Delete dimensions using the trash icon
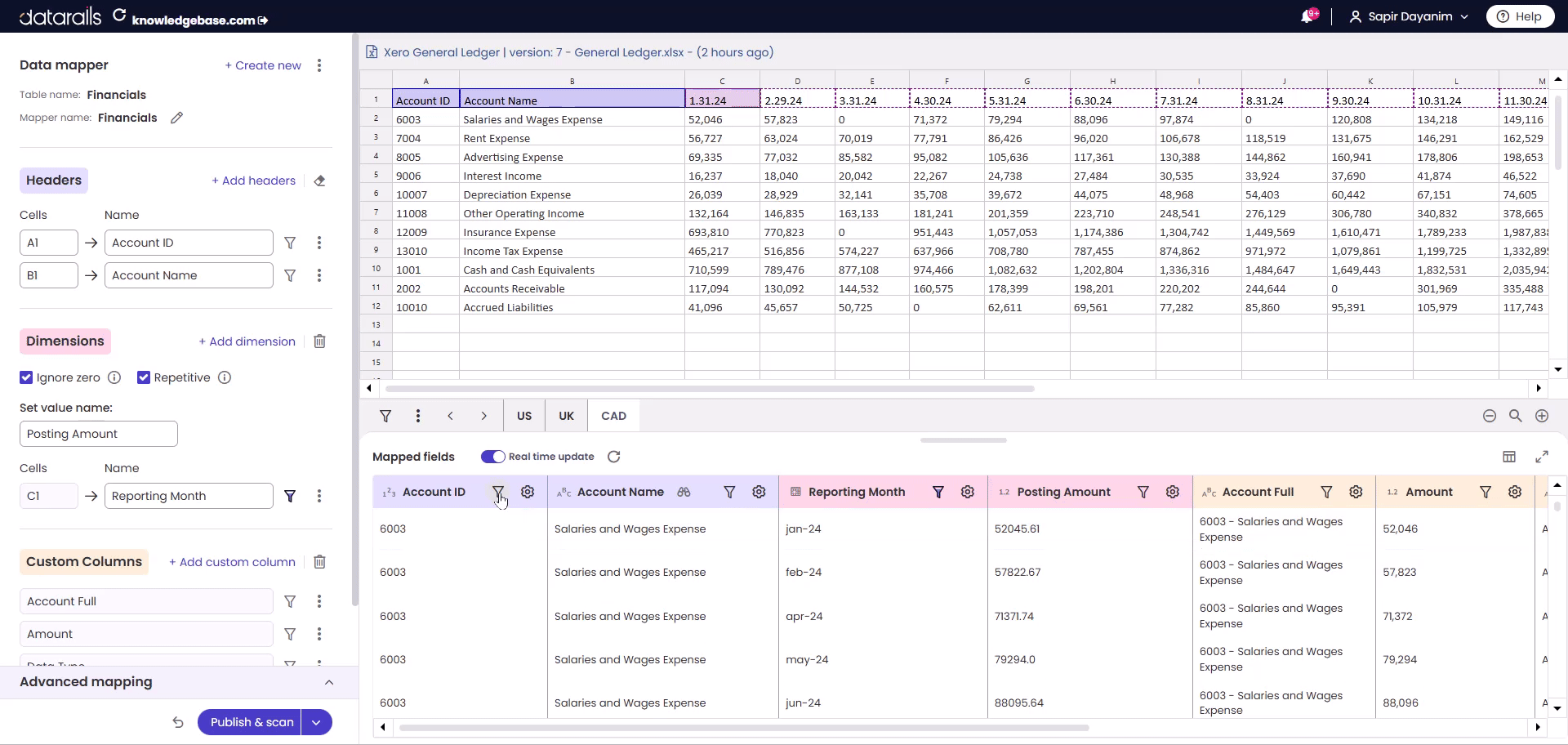The height and width of the screenshot is (745, 1568). coord(319,341)
